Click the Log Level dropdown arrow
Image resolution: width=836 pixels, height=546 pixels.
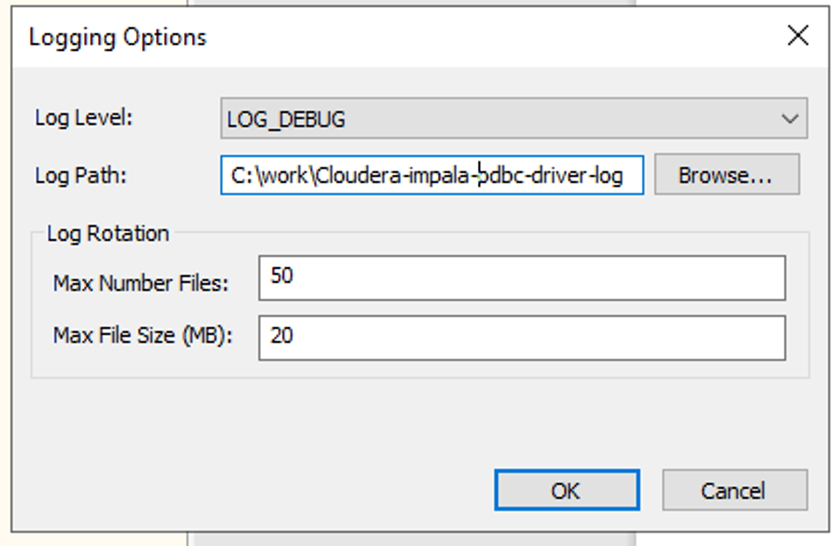click(790, 119)
